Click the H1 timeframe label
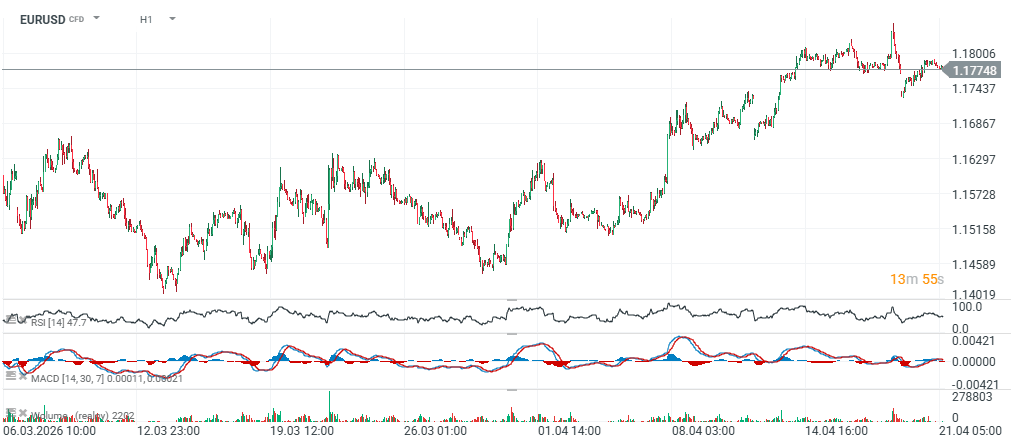 click(146, 19)
